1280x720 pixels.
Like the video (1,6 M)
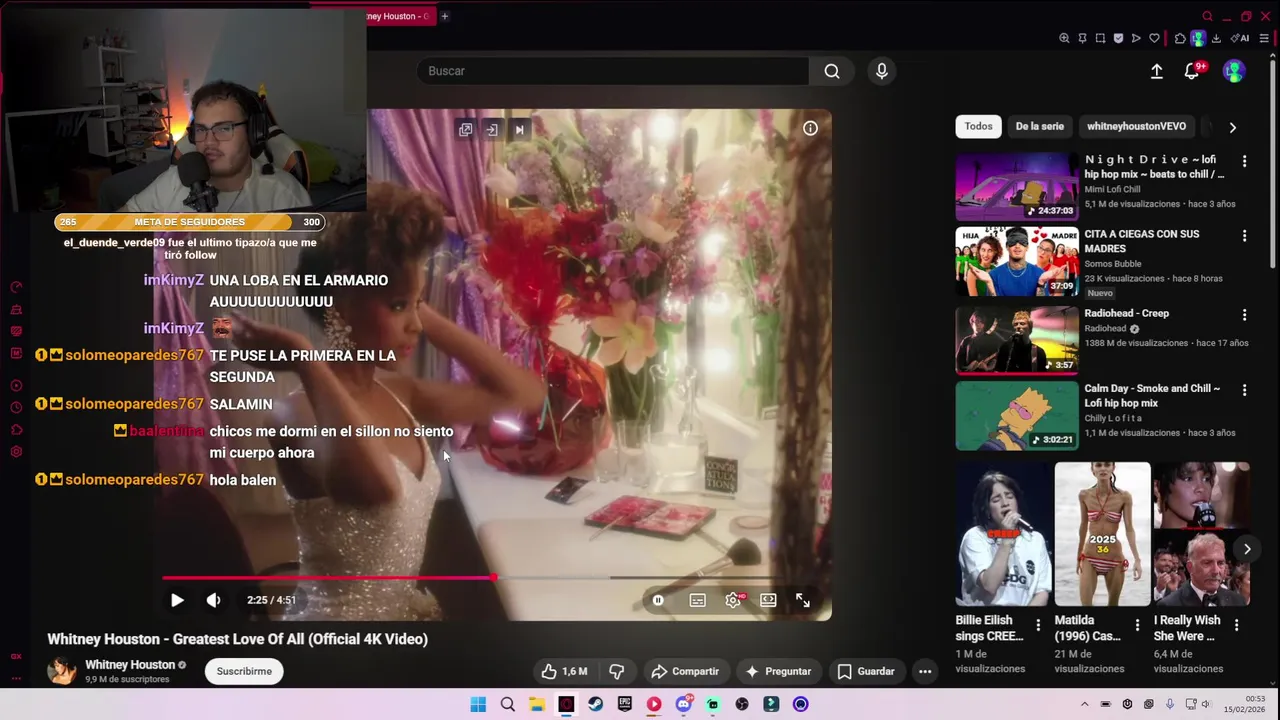tap(564, 671)
